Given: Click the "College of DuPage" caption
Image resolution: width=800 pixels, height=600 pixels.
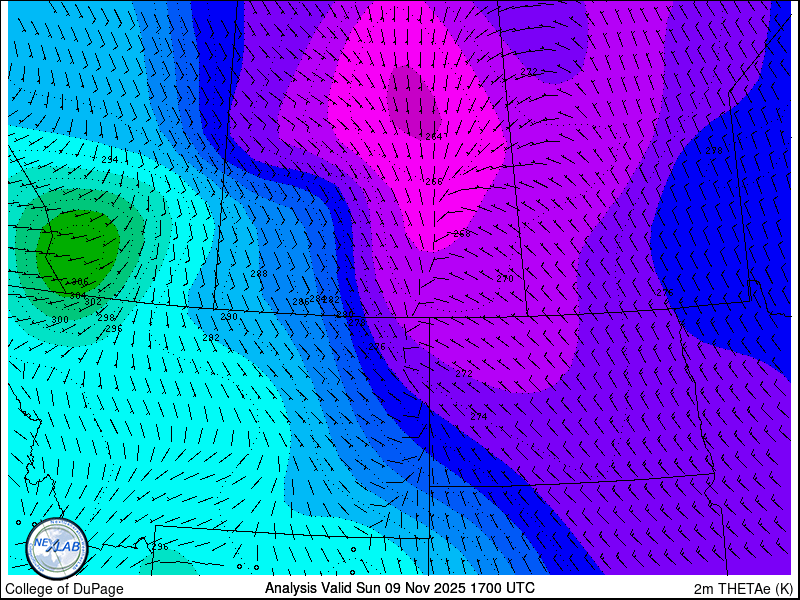Looking at the screenshot, I should coord(64,589).
